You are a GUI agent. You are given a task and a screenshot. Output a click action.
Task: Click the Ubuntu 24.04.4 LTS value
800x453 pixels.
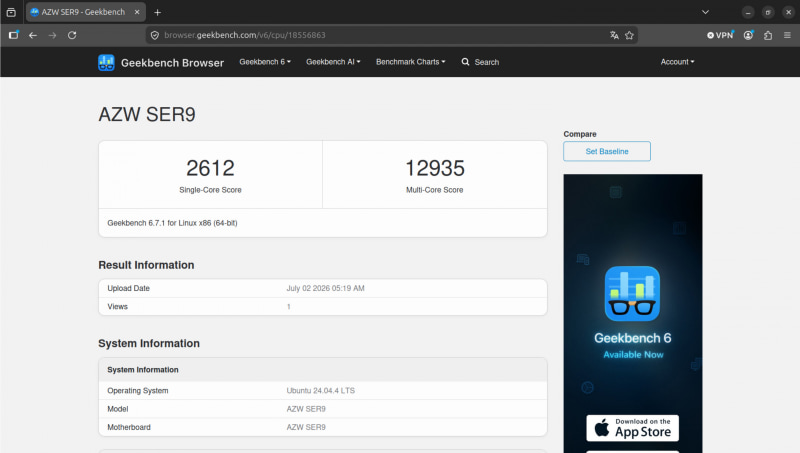click(x=320, y=391)
